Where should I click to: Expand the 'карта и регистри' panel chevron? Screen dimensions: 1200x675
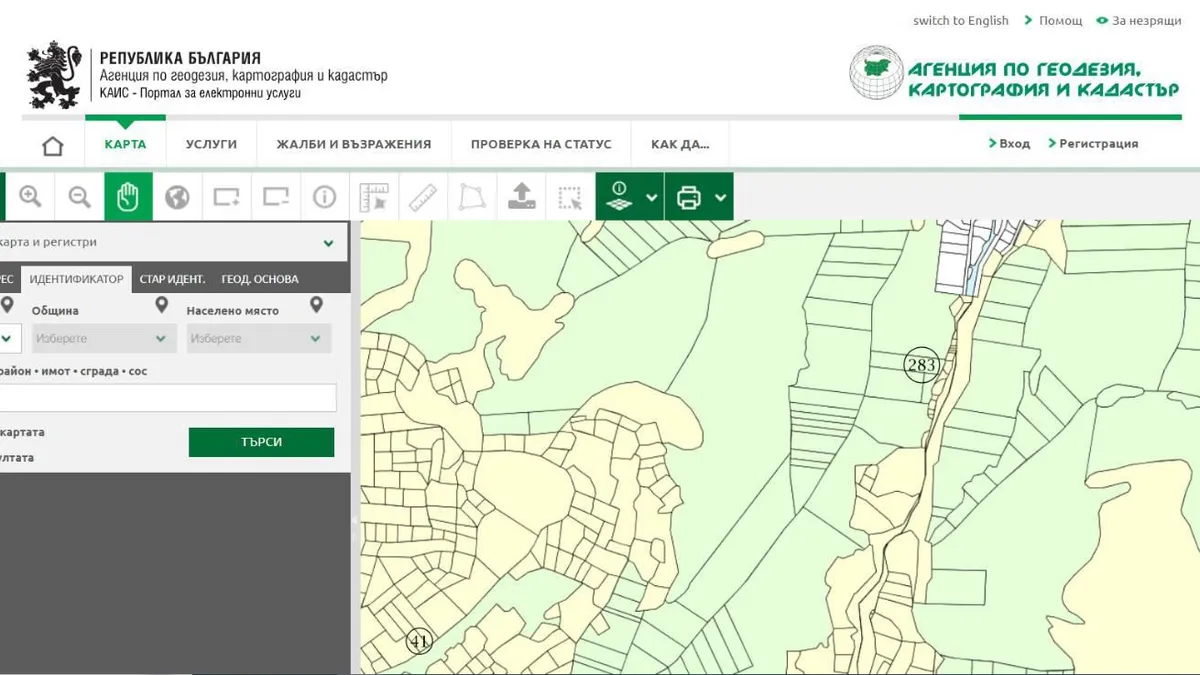(329, 243)
